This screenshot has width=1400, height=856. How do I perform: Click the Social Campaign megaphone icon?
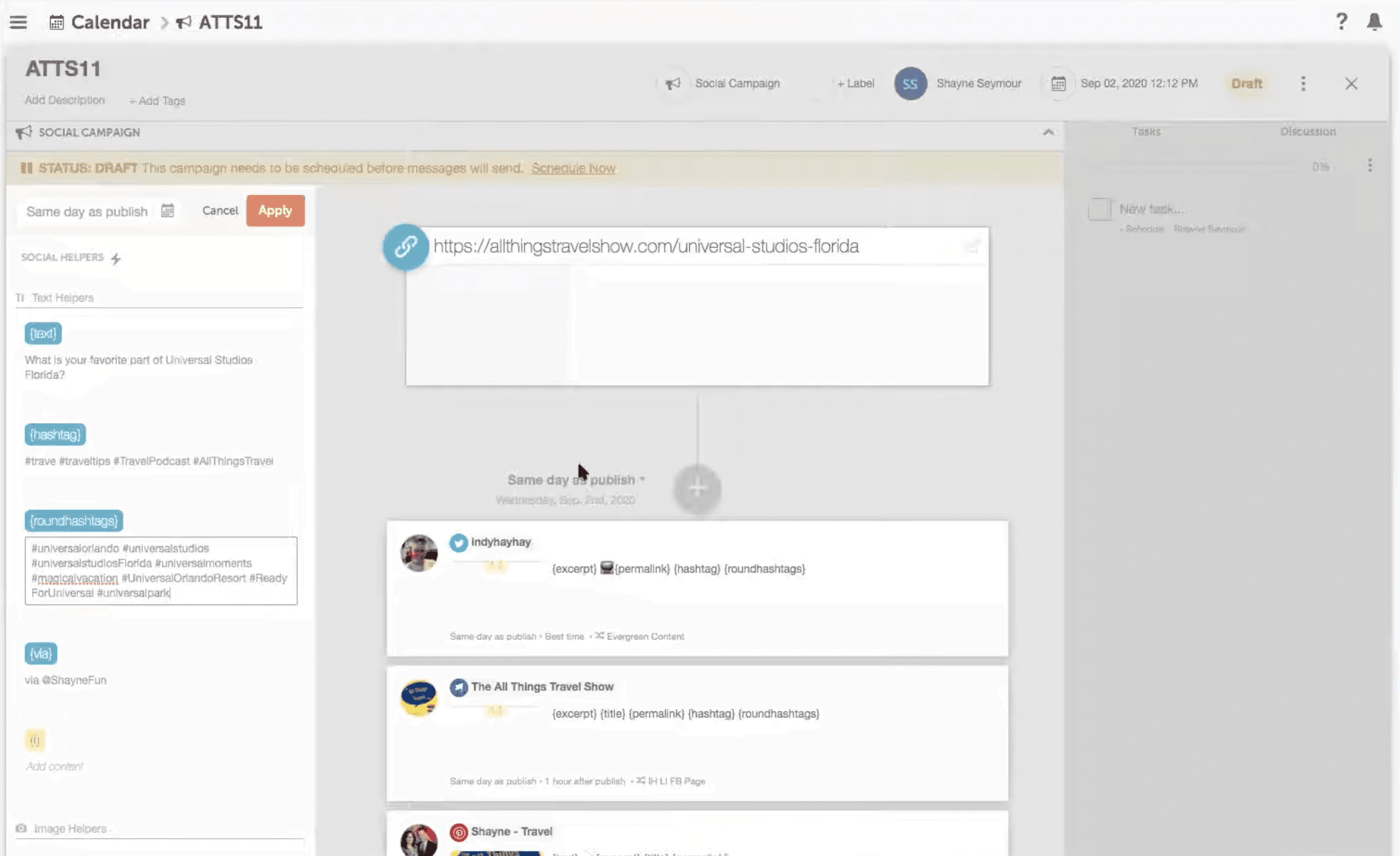(x=672, y=83)
